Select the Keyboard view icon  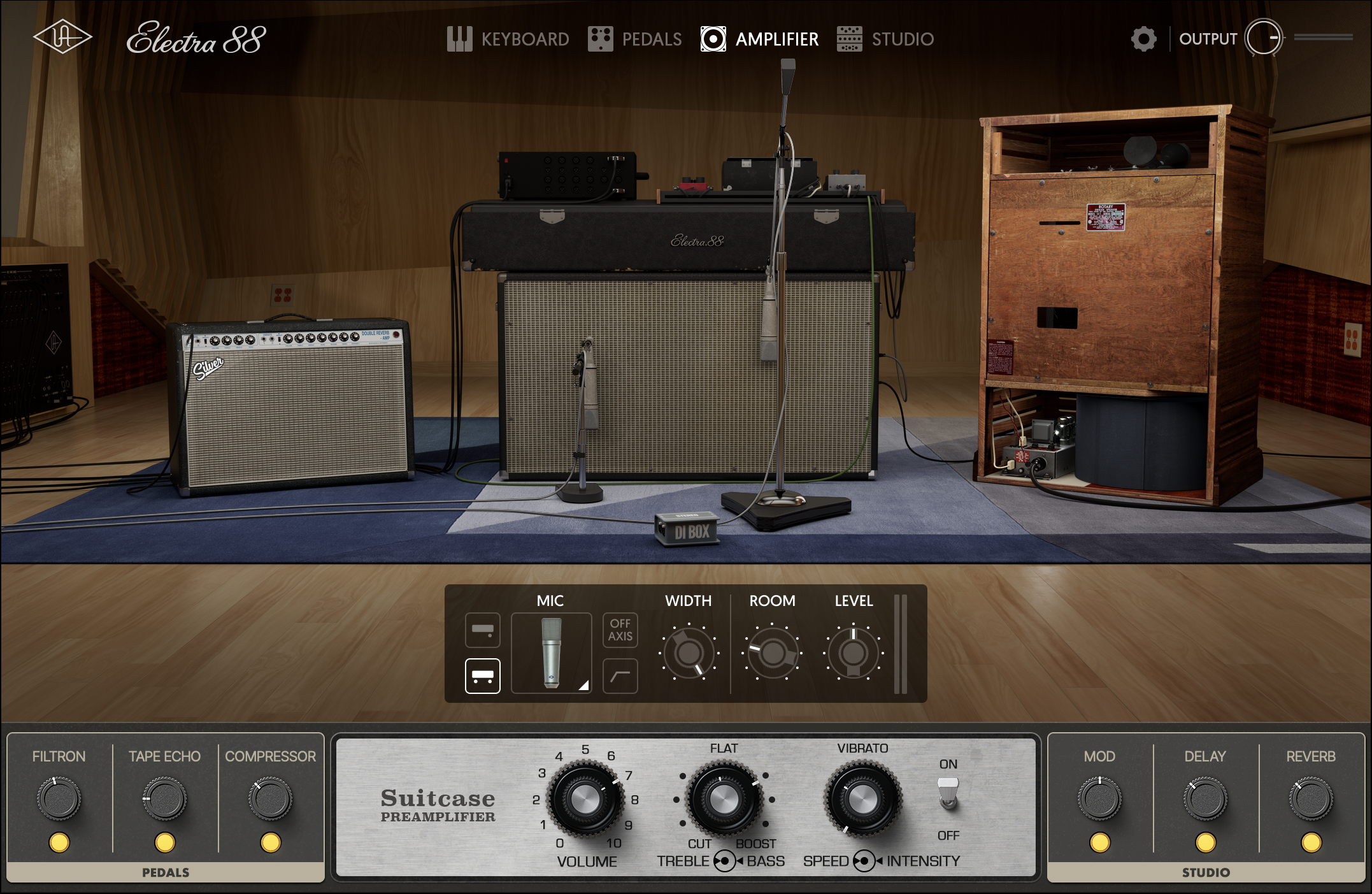click(x=460, y=39)
